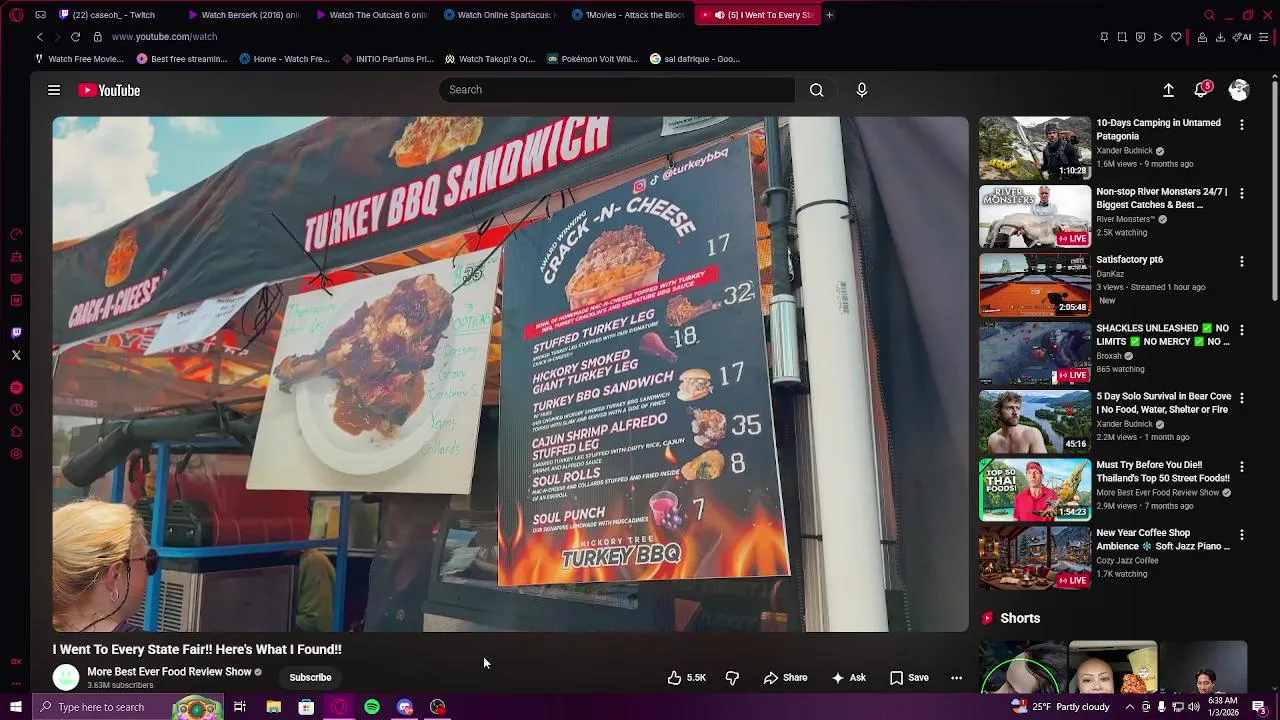1280x720 pixels.
Task: Open the INITIO Parfums bookmark
Action: pos(387,59)
